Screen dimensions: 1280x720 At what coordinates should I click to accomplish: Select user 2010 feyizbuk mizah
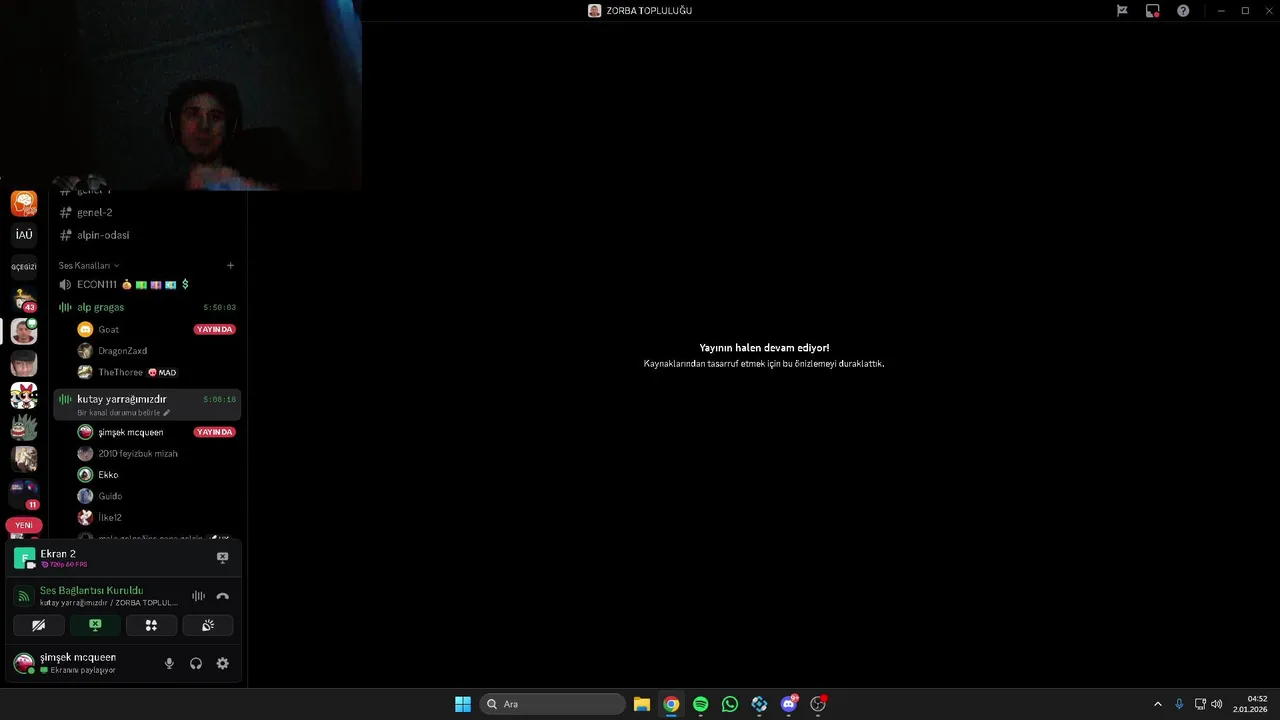coord(137,454)
